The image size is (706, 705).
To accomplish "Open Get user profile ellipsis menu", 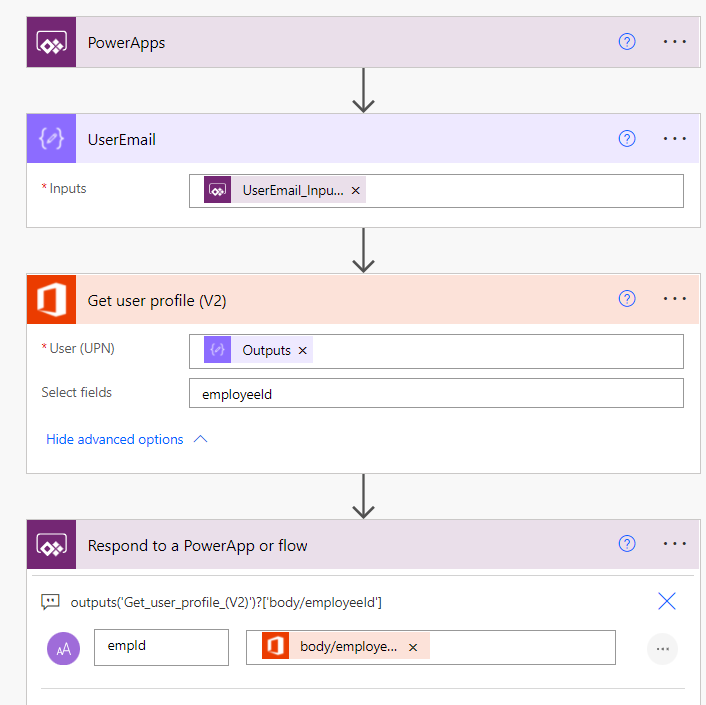I will click(x=675, y=299).
